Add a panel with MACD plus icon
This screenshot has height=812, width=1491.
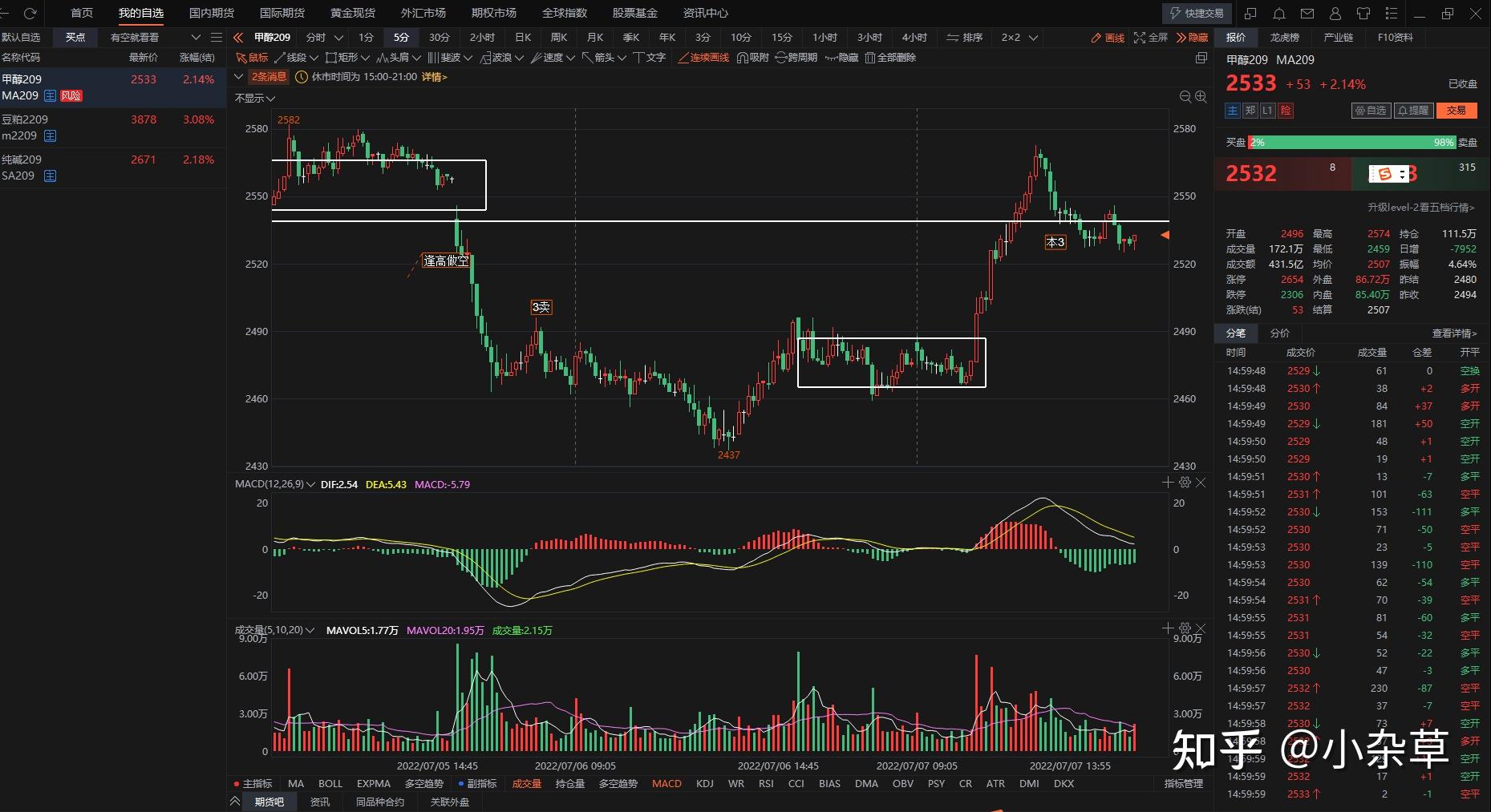(1169, 483)
